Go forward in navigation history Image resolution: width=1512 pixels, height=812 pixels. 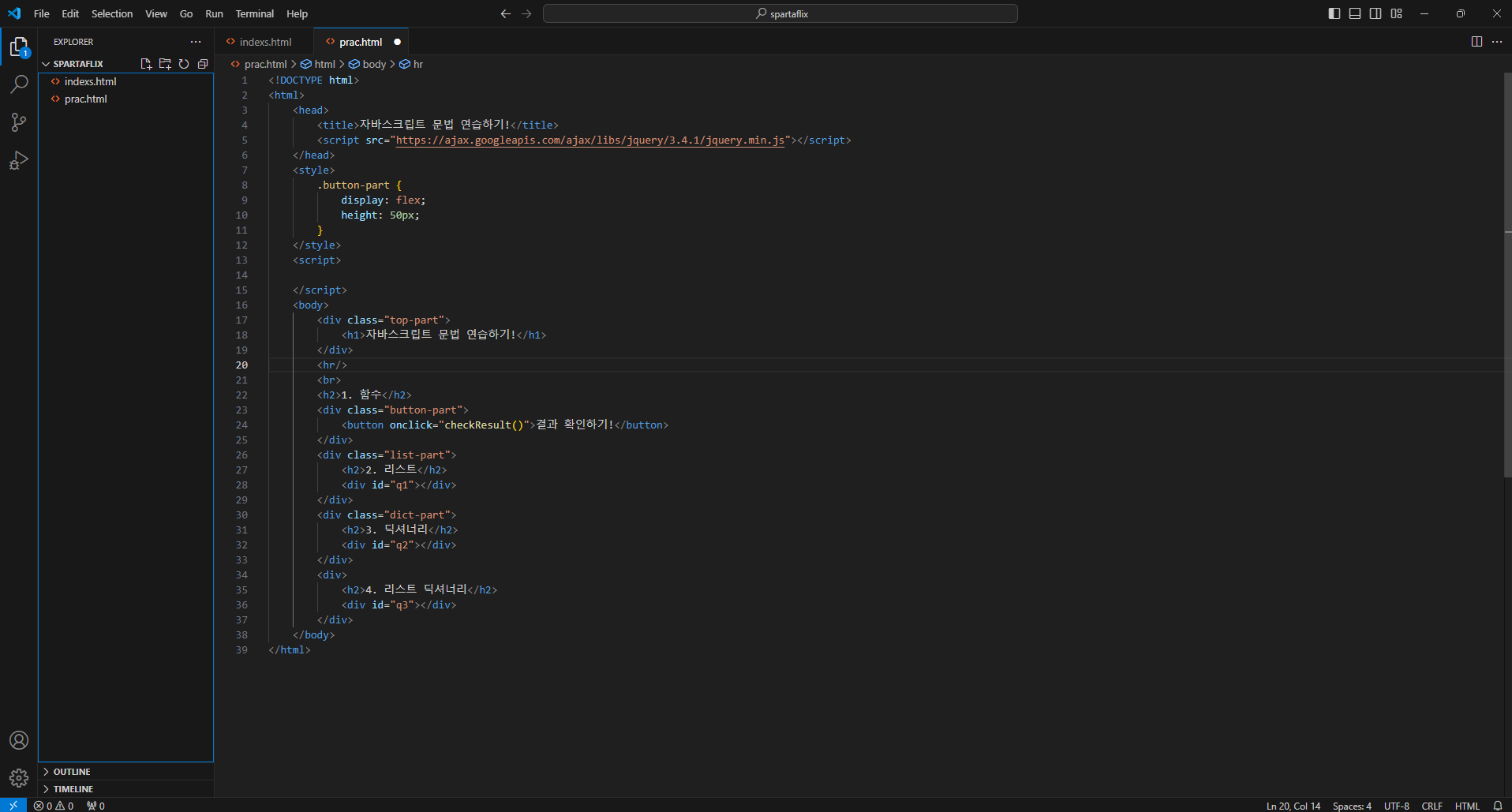coord(526,13)
